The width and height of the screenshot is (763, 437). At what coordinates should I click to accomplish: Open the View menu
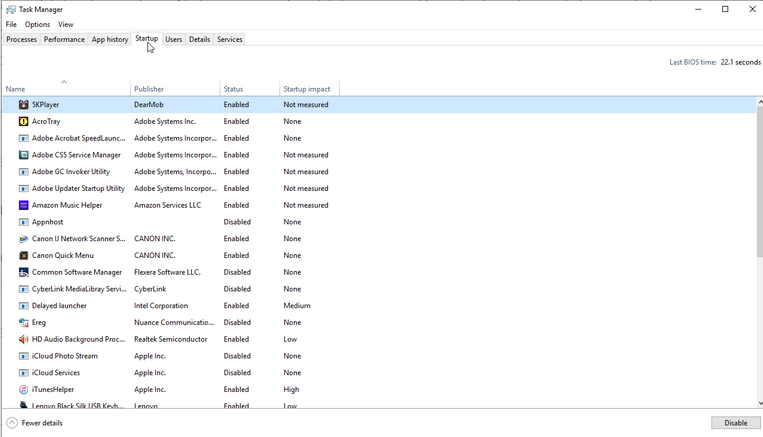pos(66,24)
